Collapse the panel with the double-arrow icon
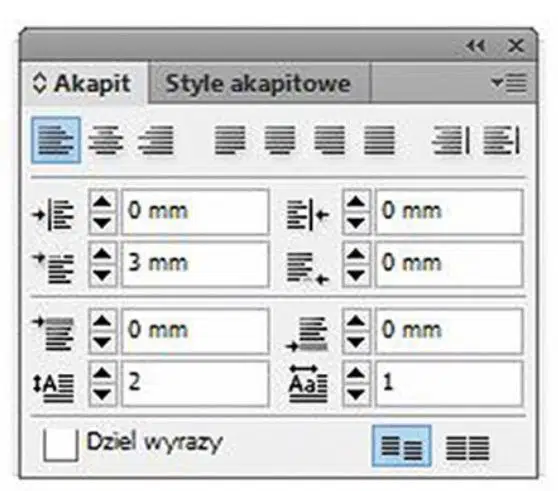 pos(476,46)
